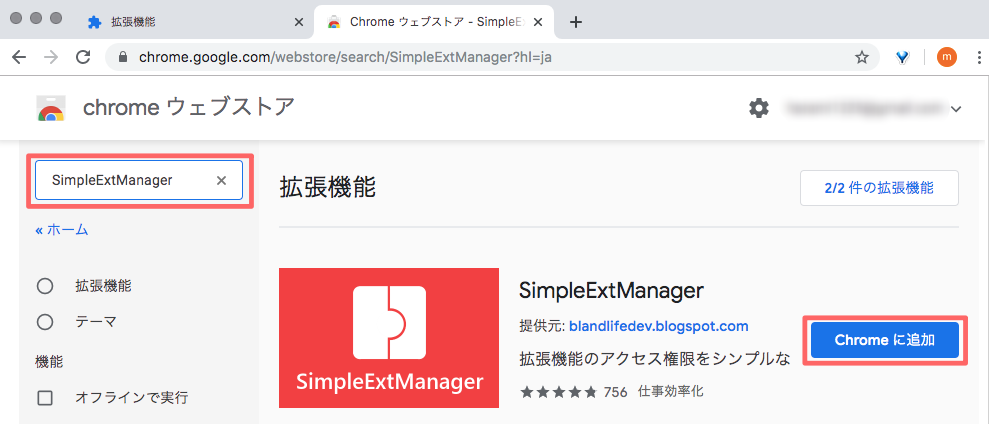The image size is (989, 424).
Task: Click the chrome ウェブストア heading
Action: pyautogui.click(x=189, y=109)
